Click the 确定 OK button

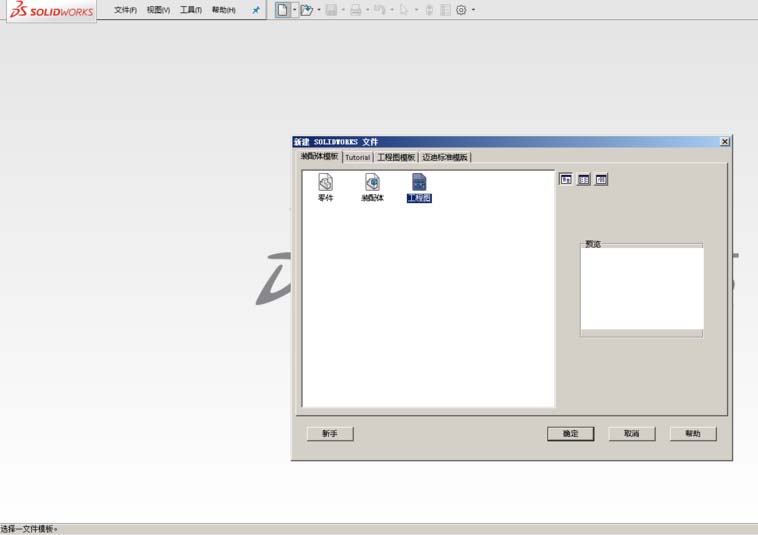tap(570, 434)
